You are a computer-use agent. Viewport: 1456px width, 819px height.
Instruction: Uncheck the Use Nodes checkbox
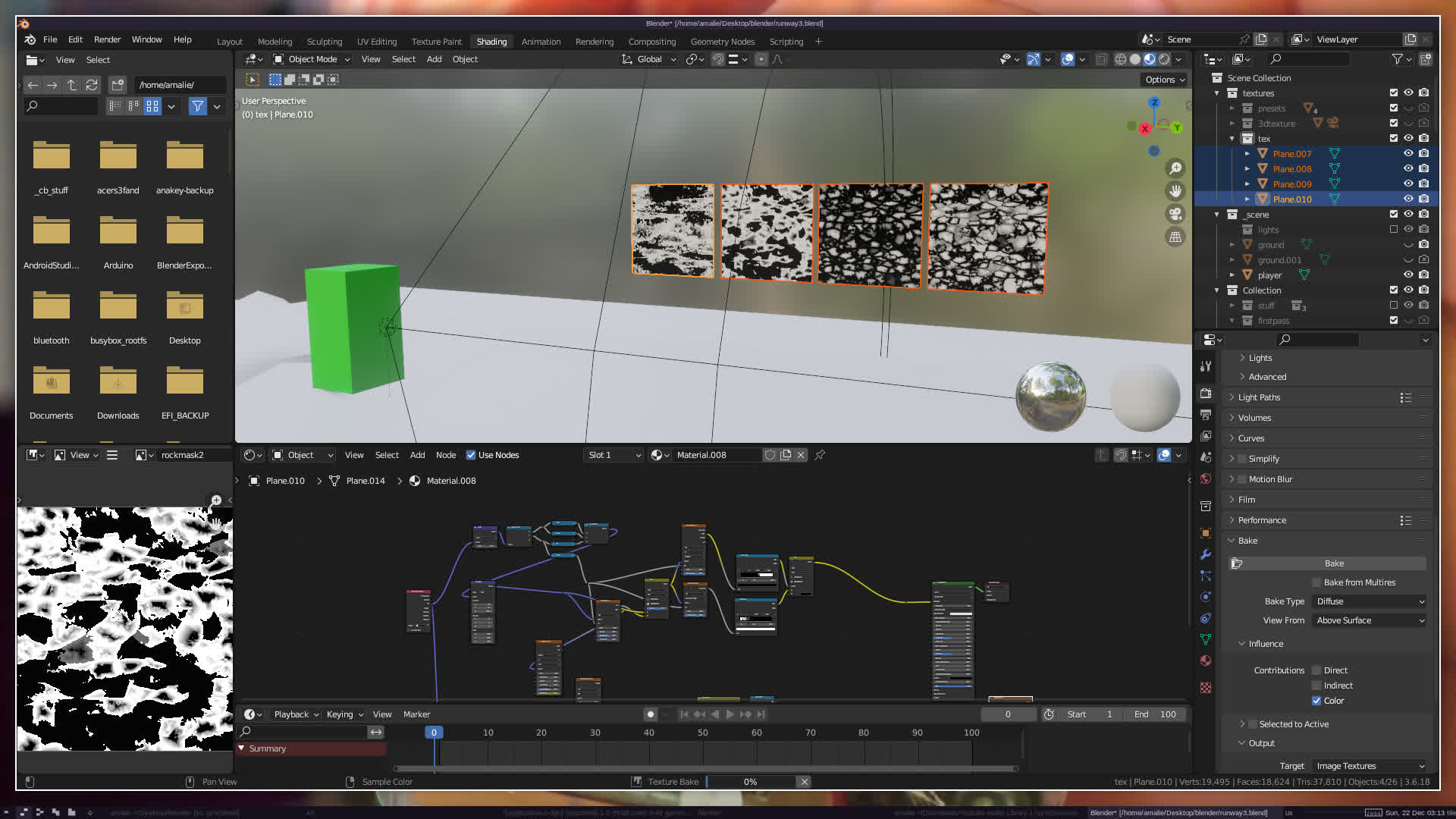(471, 455)
